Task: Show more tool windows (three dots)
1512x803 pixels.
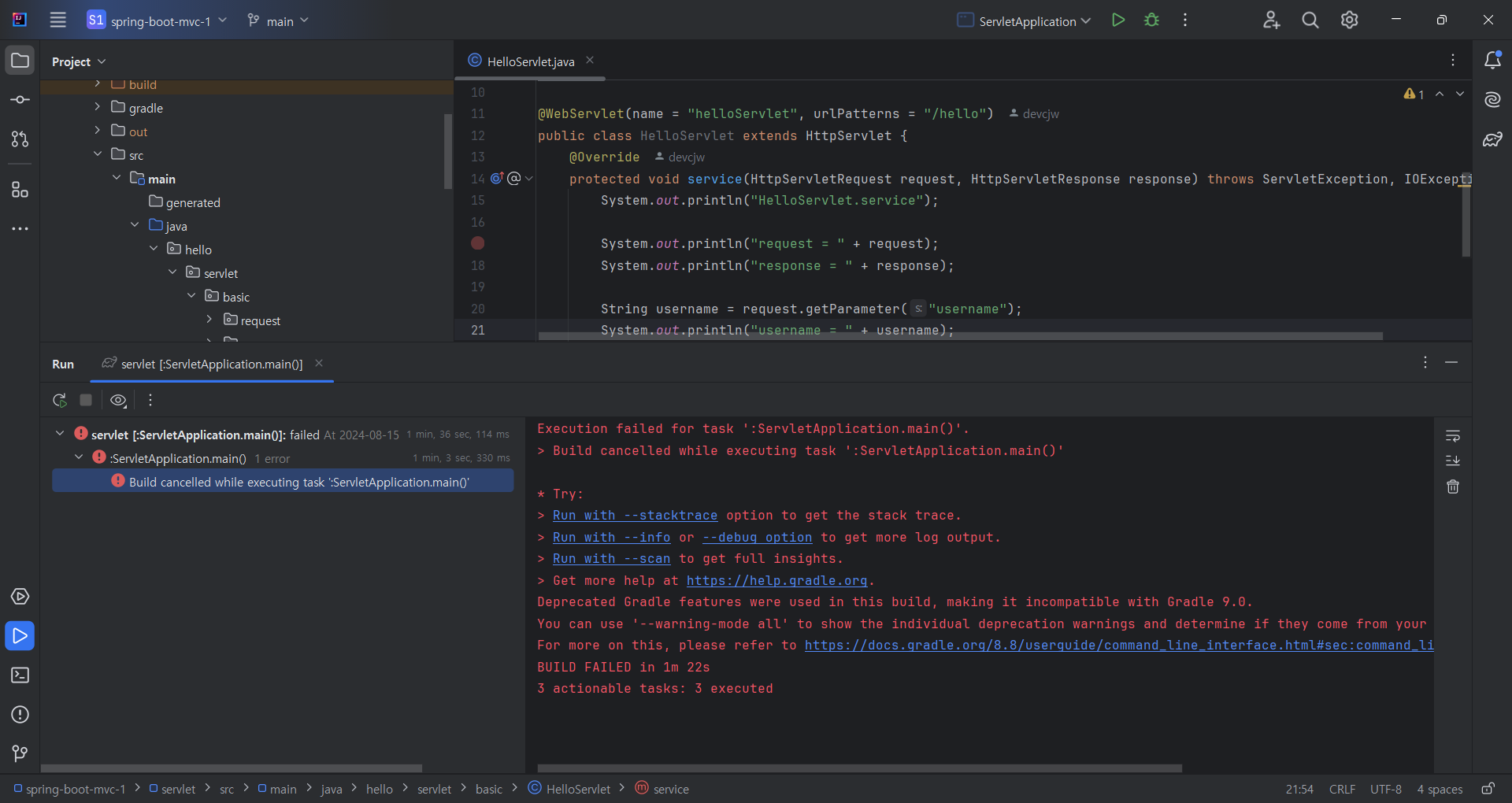Action: click(20, 229)
